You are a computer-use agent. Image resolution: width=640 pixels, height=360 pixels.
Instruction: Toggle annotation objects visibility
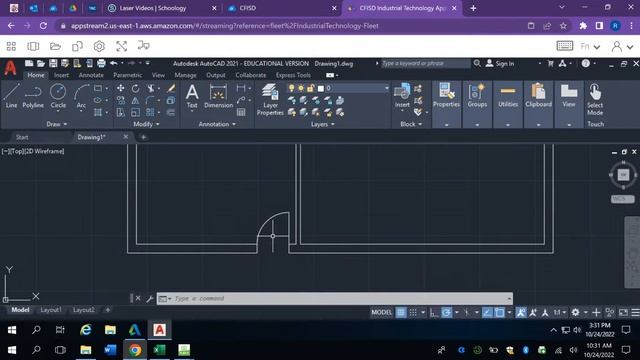[x=521, y=313]
